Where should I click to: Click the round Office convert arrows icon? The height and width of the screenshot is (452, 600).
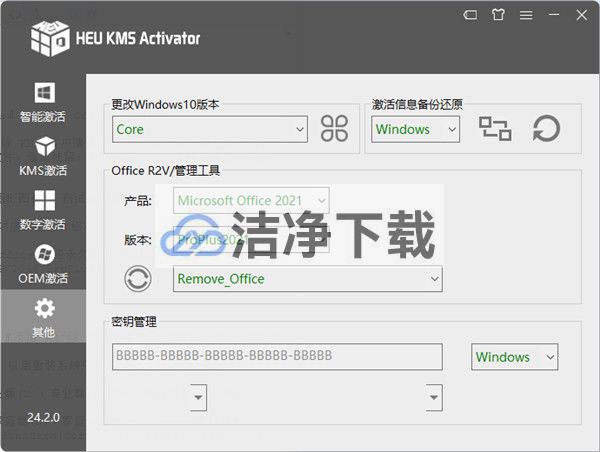coord(138,279)
